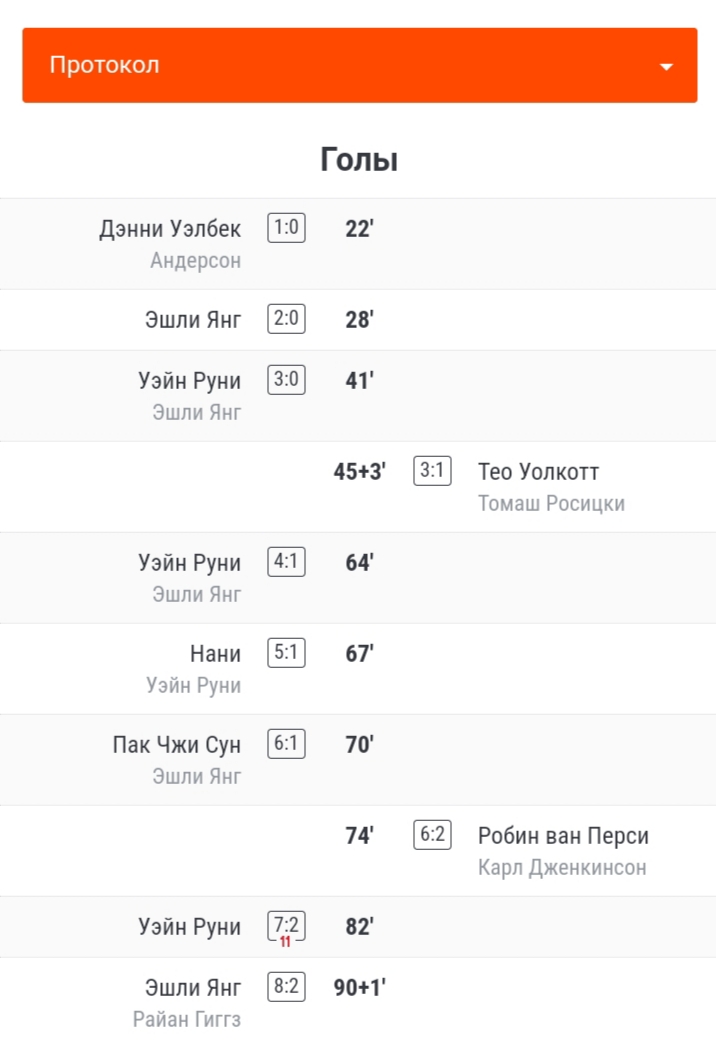This screenshot has width=716, height=1044.
Task: Select the 7:2 penalty score badge
Action: click(286, 927)
